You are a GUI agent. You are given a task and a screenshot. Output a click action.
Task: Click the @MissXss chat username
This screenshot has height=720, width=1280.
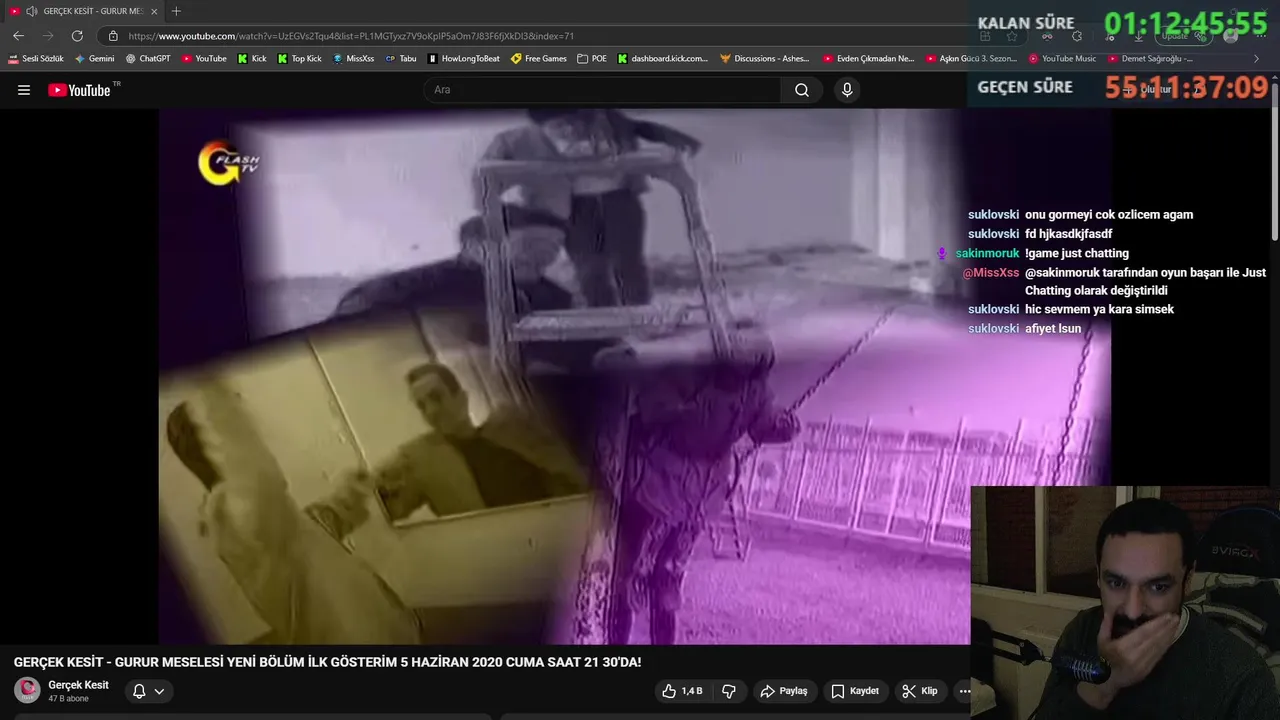990,273
